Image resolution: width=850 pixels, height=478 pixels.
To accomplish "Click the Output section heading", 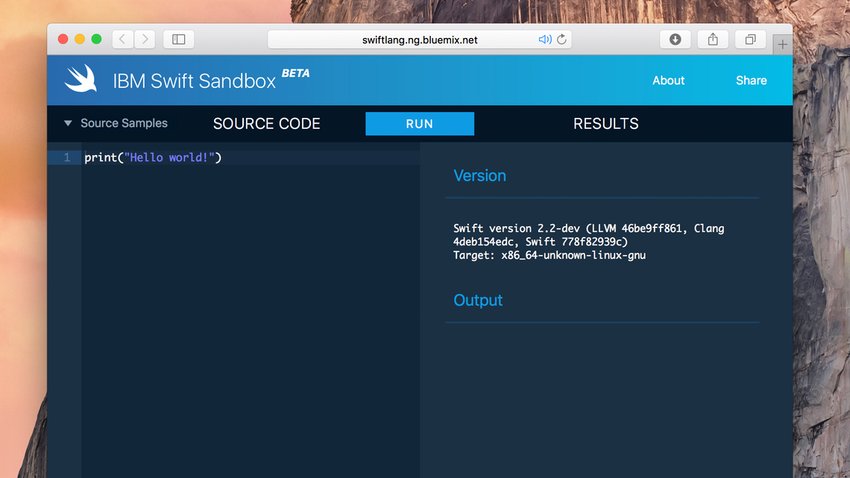I will [x=478, y=300].
